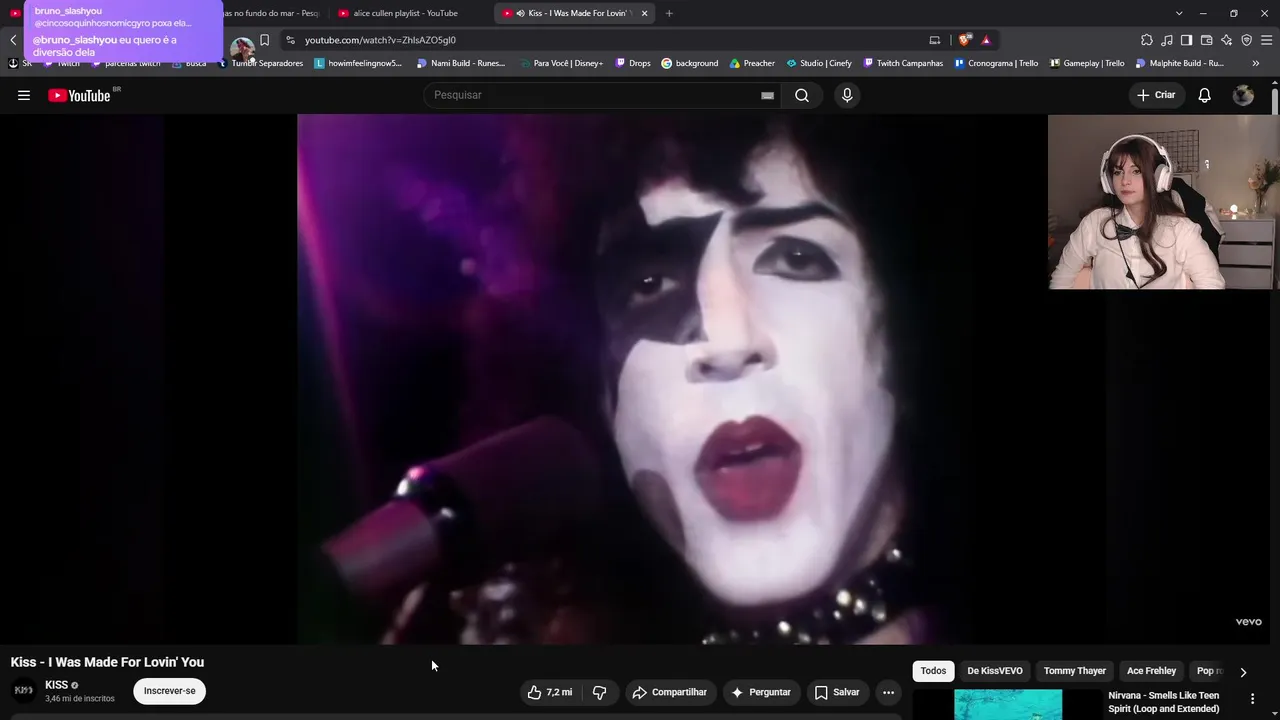Open the Cronograma | Trello bookmark
The image size is (1280, 720).
click(x=996, y=63)
